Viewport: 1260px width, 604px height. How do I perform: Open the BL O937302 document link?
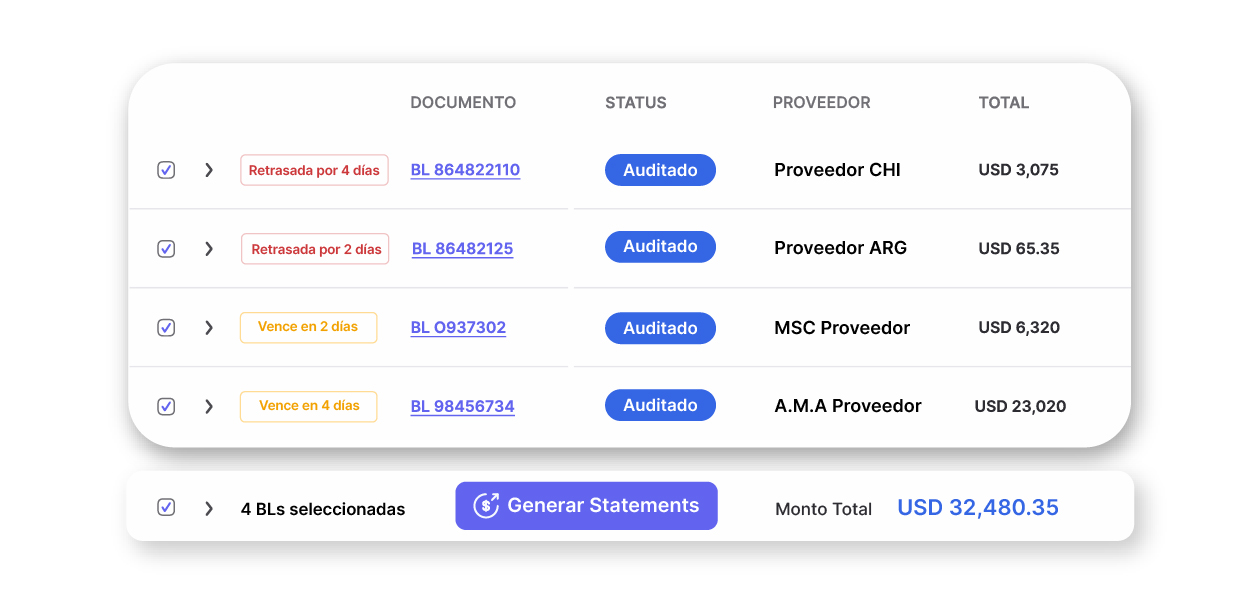458,328
